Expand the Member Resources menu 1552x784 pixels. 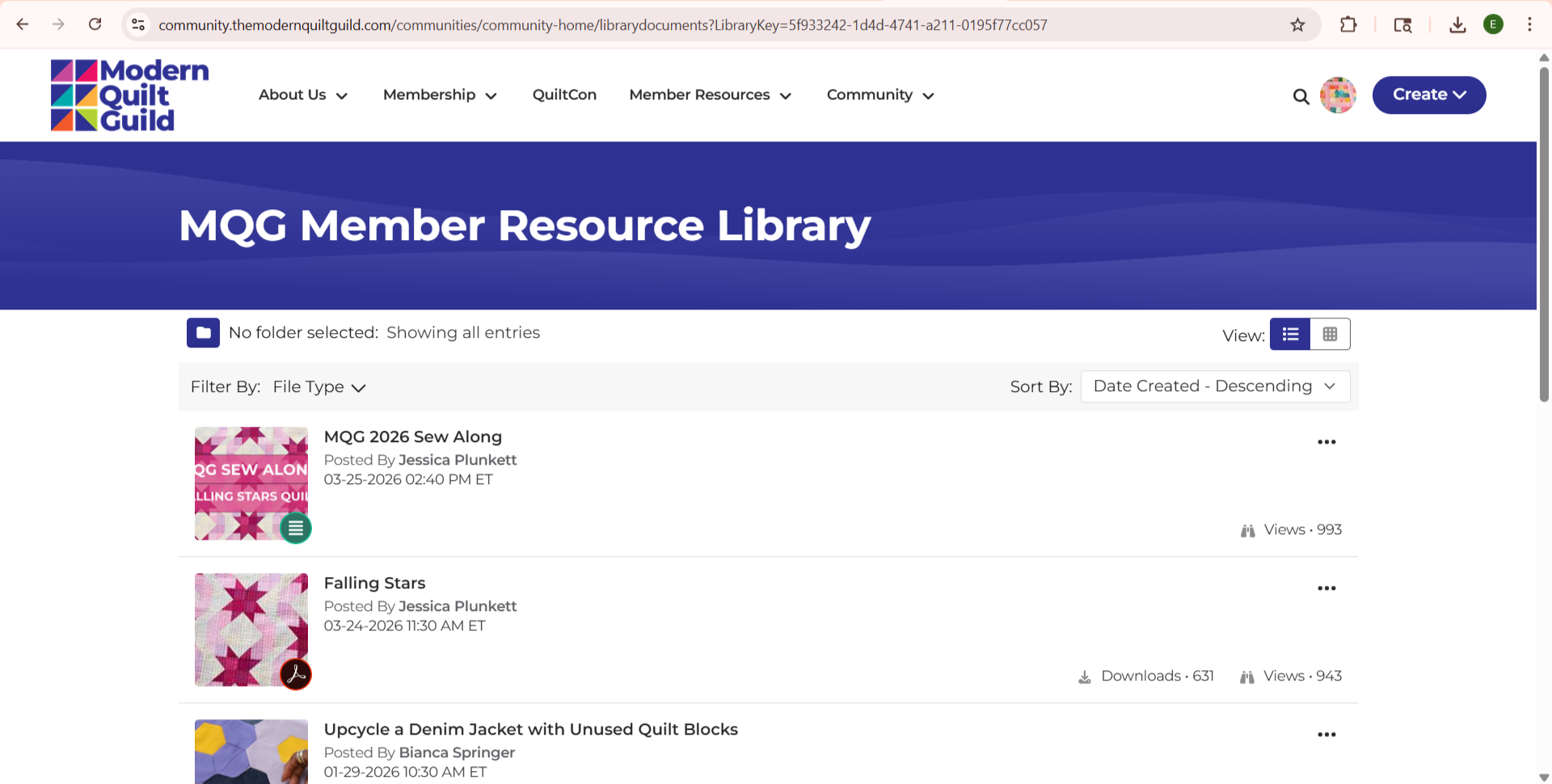710,95
